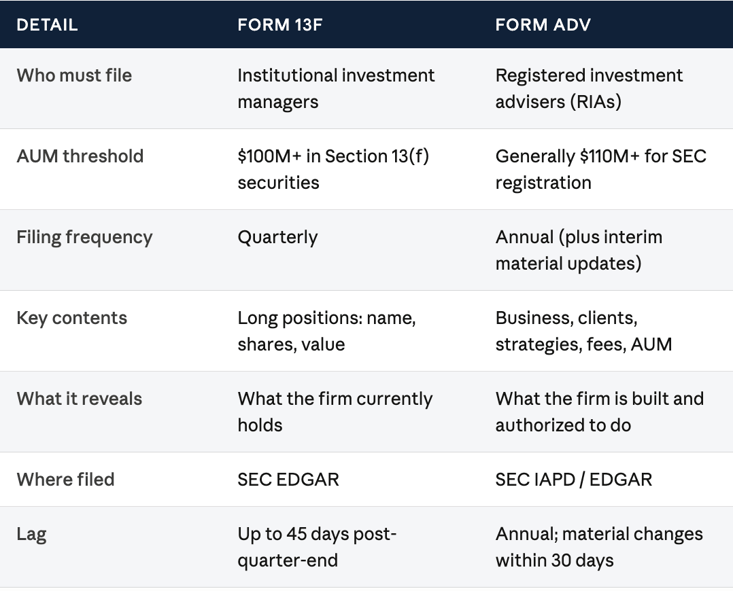Click the 'SEC IAPD / EDGAR' cell

pos(574,480)
